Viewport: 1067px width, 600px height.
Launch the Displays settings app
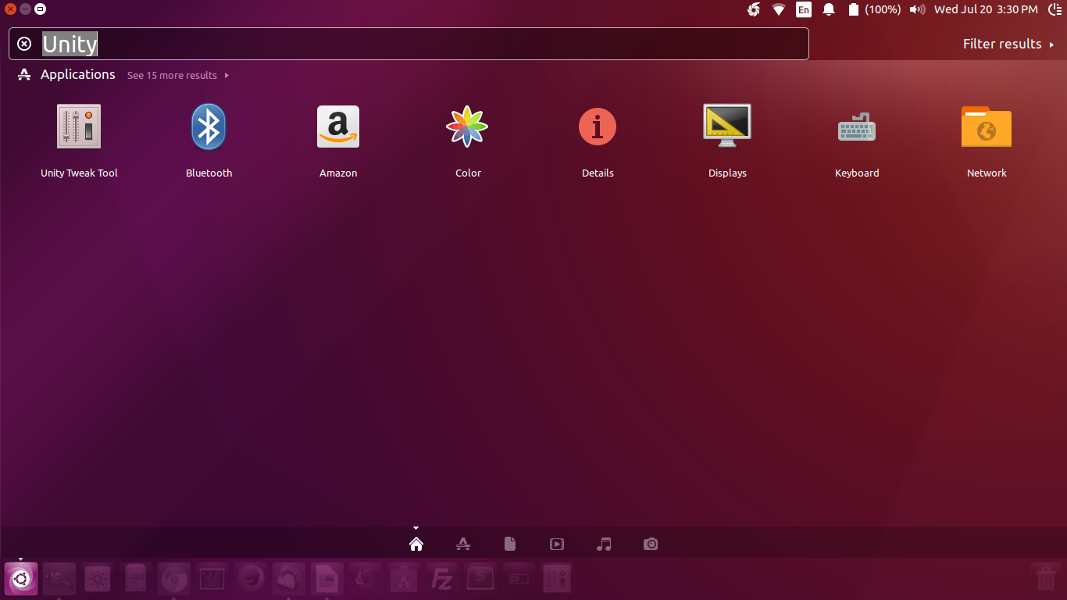pyautogui.click(x=727, y=141)
